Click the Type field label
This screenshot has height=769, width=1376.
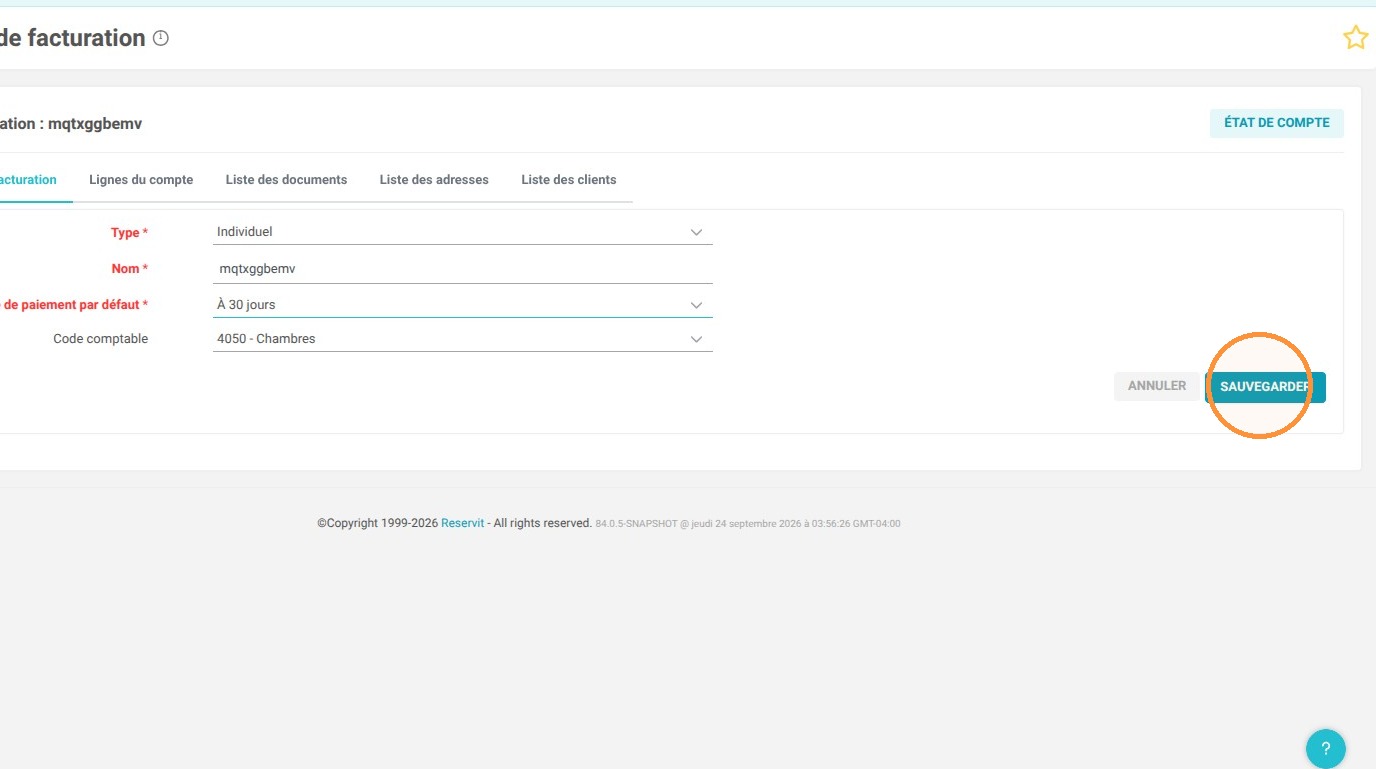pos(129,233)
